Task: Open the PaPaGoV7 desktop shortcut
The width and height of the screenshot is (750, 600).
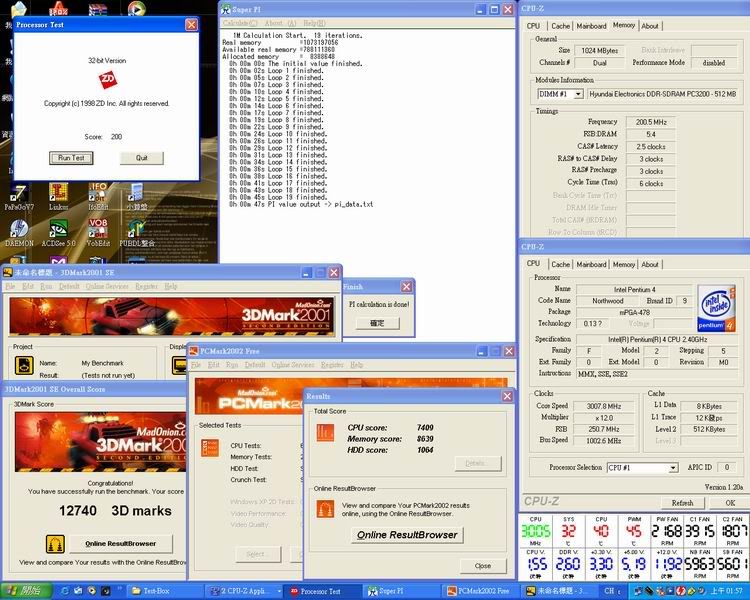Action: click(x=19, y=198)
